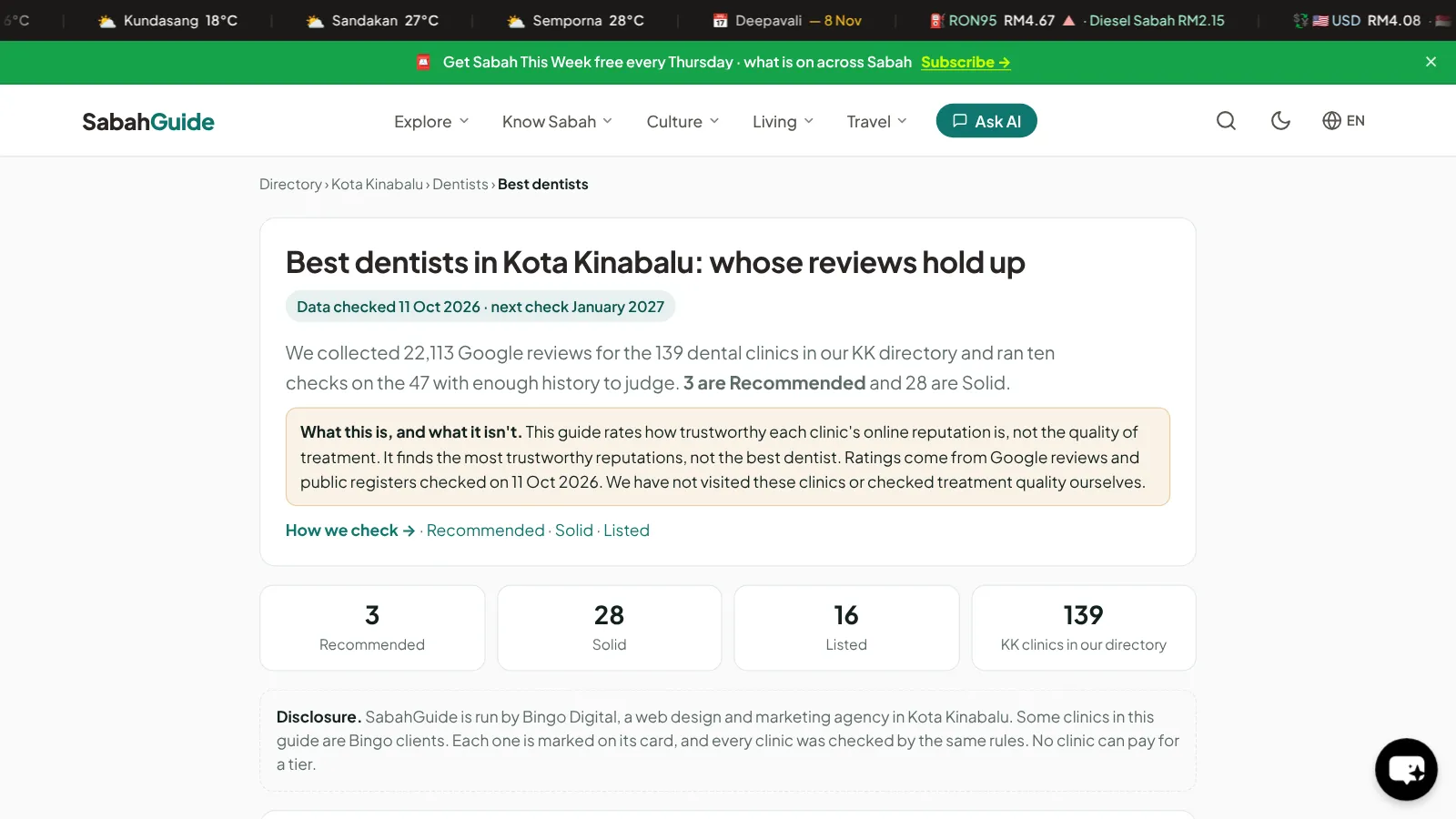
Task: Open the chat bubble widget
Action: [1406, 770]
